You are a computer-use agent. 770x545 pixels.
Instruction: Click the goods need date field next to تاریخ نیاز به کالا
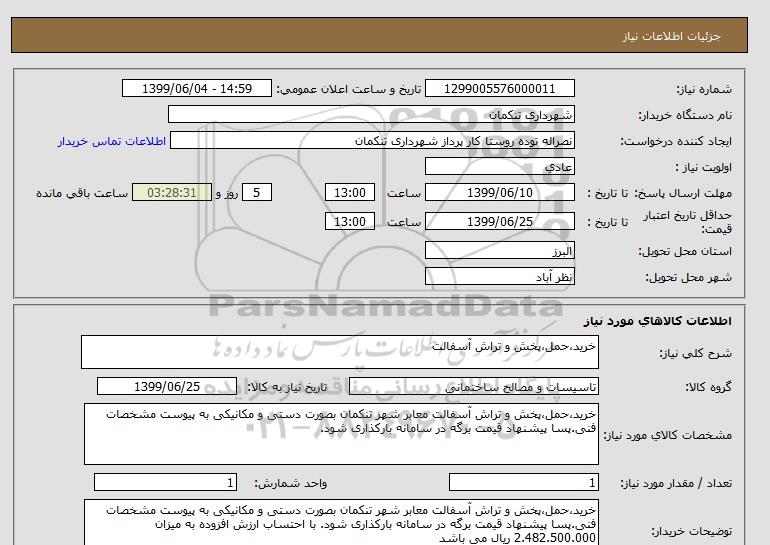click(167, 386)
